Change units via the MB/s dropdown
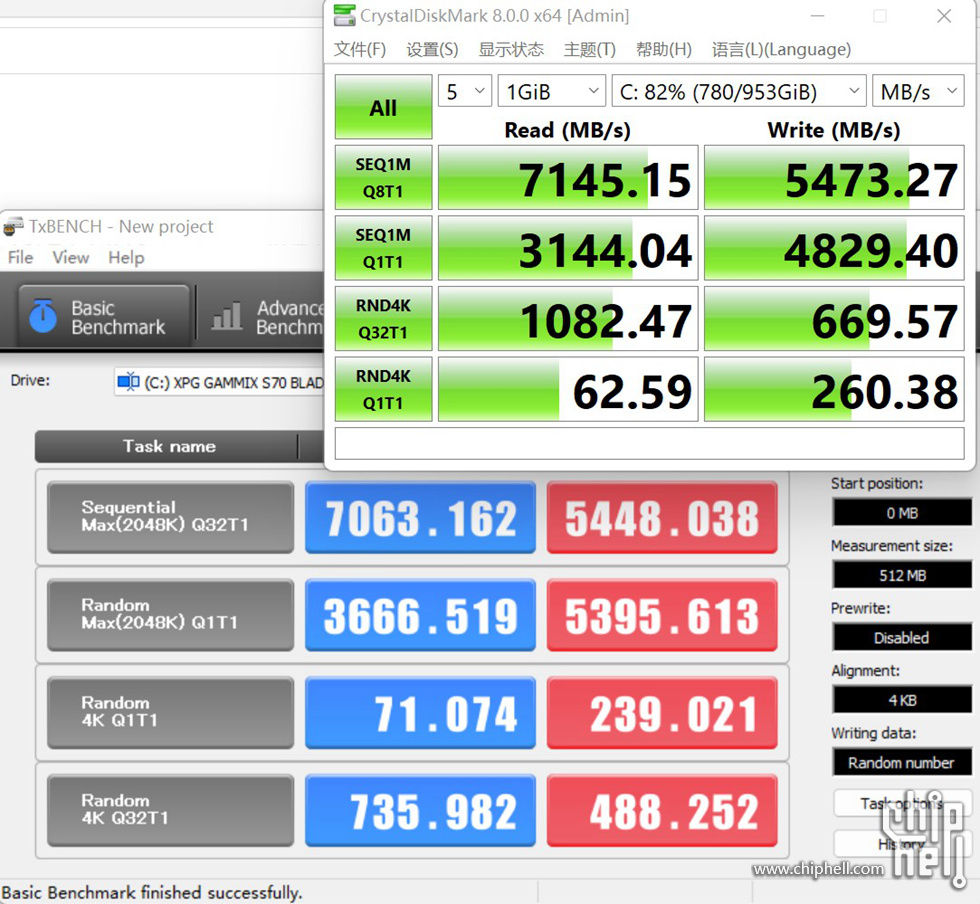The image size is (980, 904). coord(917,90)
